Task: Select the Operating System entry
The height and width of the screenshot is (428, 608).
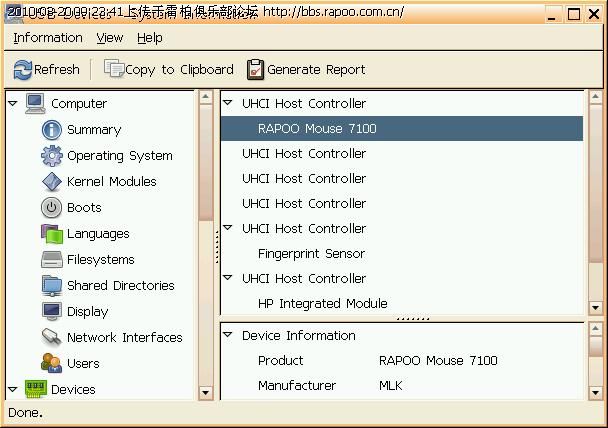Action: coord(120,156)
